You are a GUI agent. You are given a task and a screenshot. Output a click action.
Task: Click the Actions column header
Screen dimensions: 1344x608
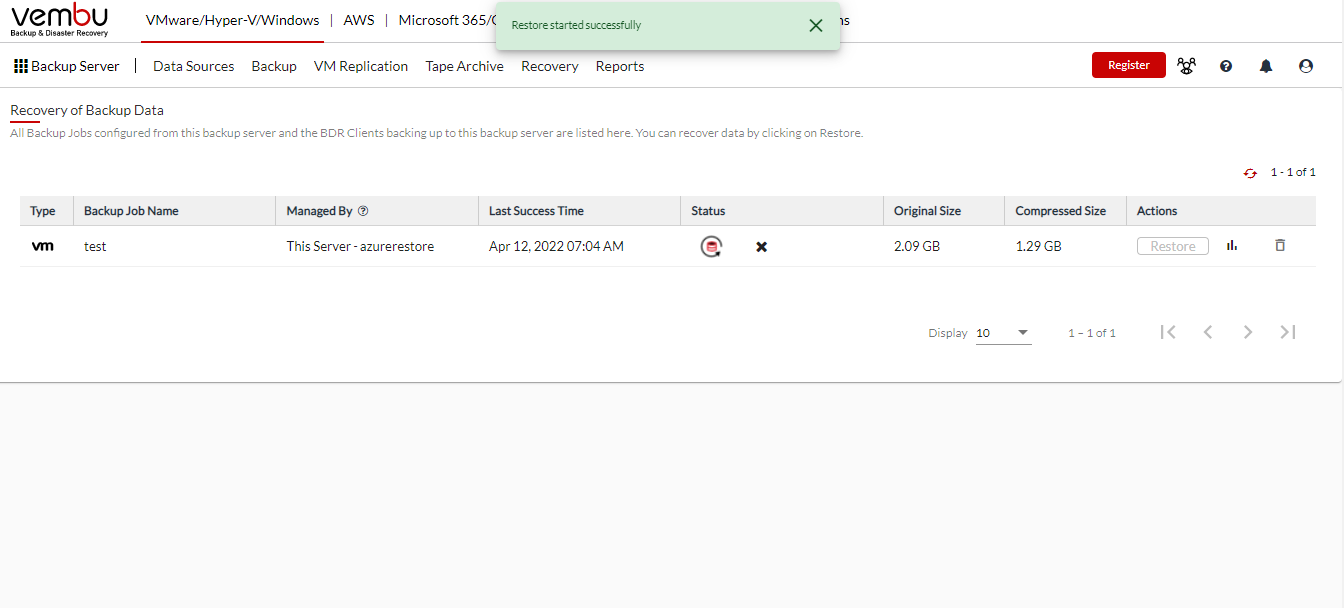[1157, 211]
